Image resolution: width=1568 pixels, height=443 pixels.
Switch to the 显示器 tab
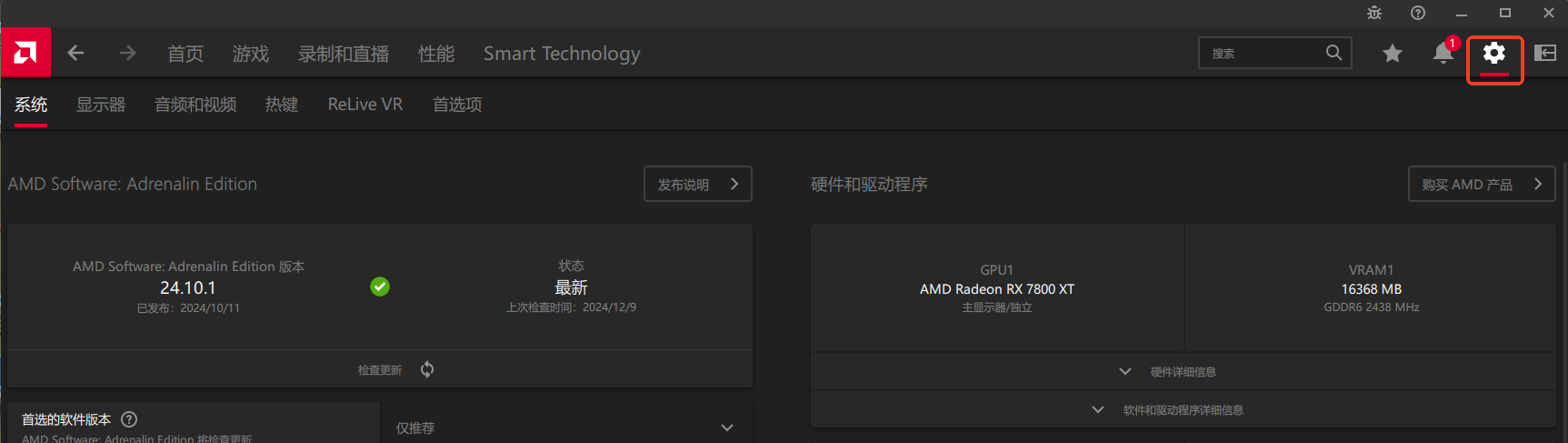point(101,105)
